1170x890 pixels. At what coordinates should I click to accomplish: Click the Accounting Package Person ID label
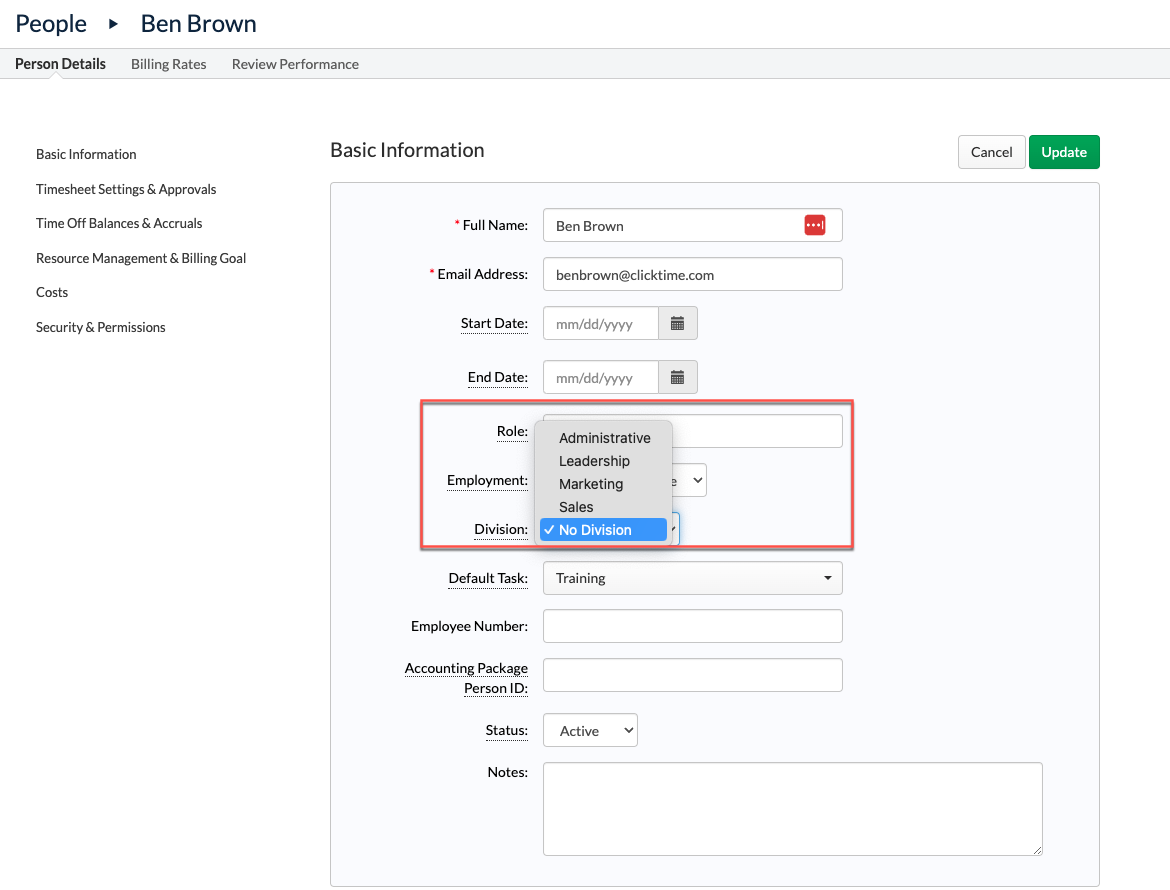coord(466,678)
